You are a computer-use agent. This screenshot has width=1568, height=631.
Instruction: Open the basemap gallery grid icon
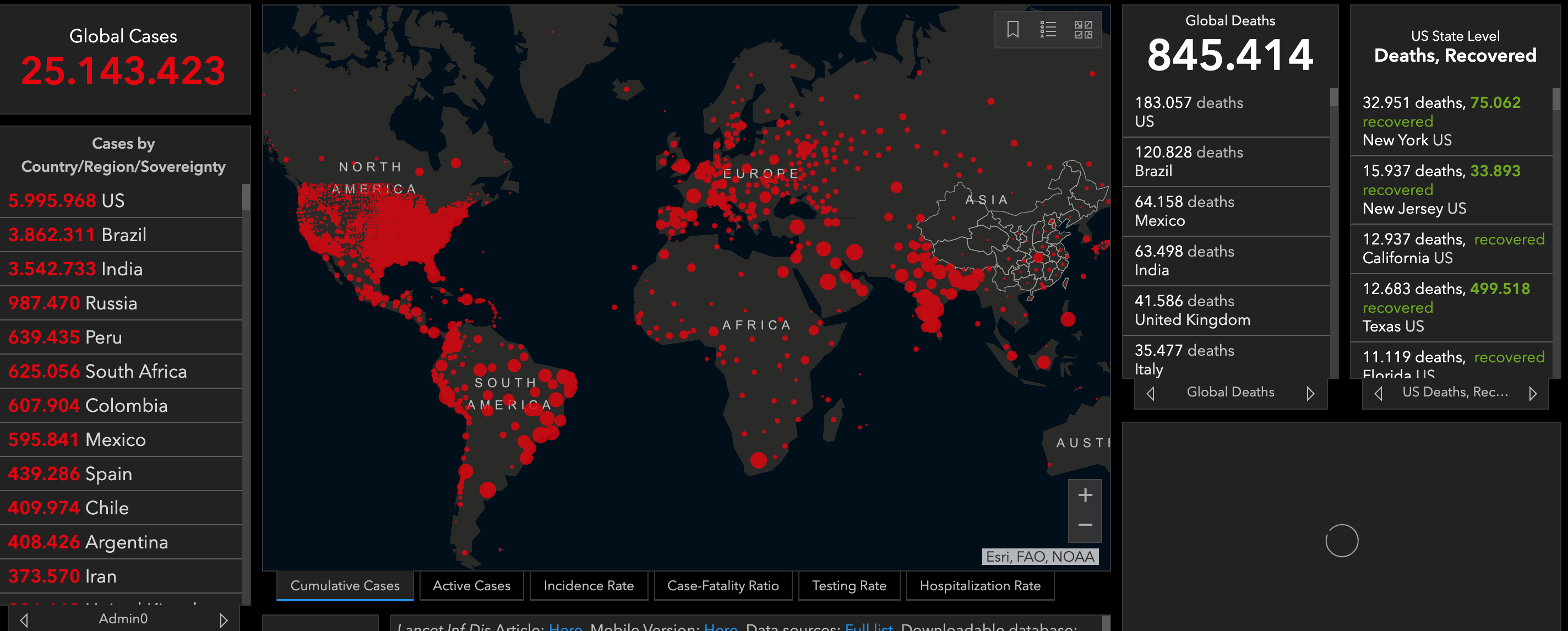coord(1083,29)
